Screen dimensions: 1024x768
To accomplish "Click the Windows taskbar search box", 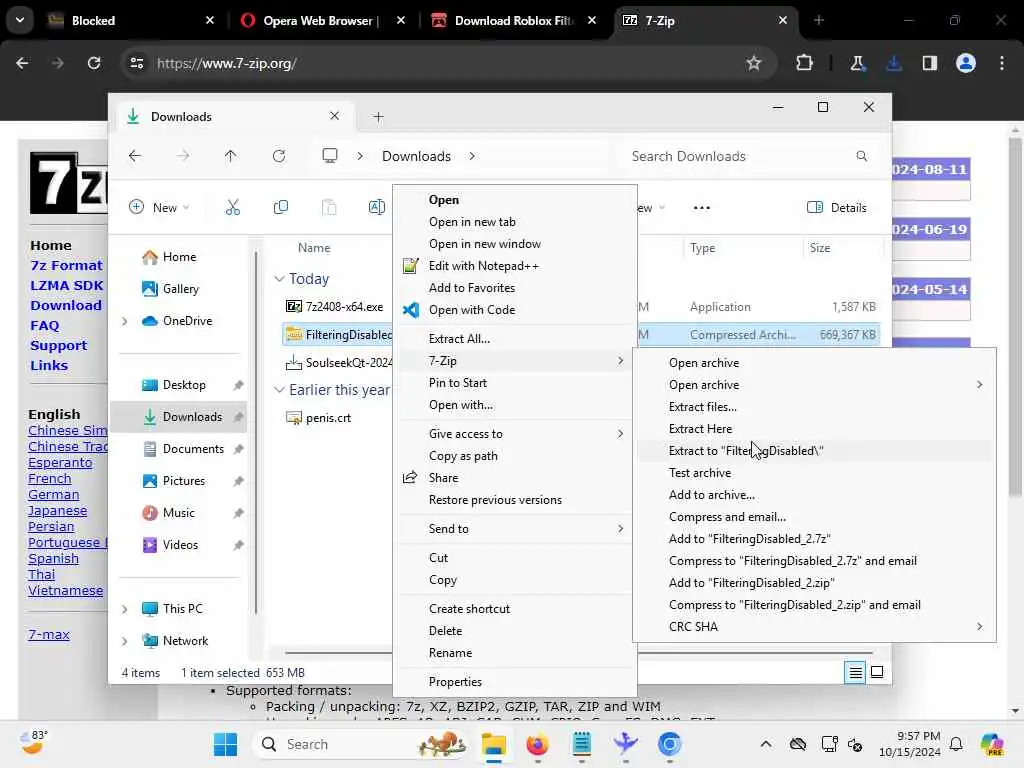I will tap(359, 744).
